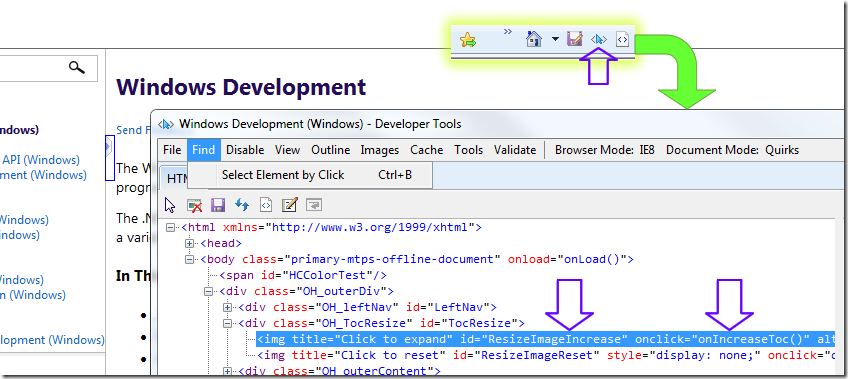Click the Add to Favorites star icon
The height and width of the screenshot is (379, 848).
(x=468, y=40)
